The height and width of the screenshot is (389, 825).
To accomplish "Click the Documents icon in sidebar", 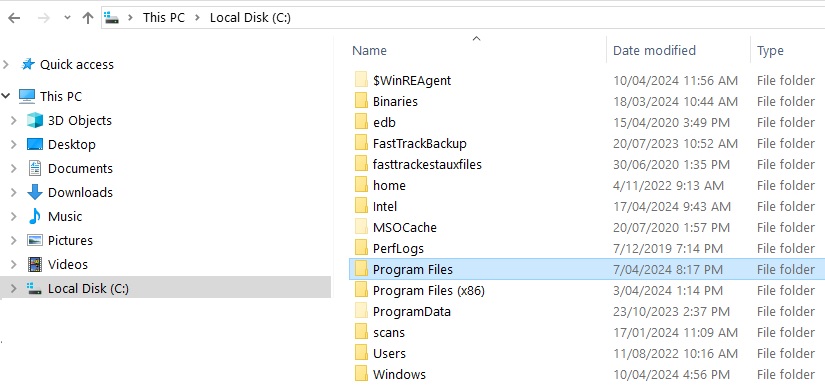I will [35, 168].
